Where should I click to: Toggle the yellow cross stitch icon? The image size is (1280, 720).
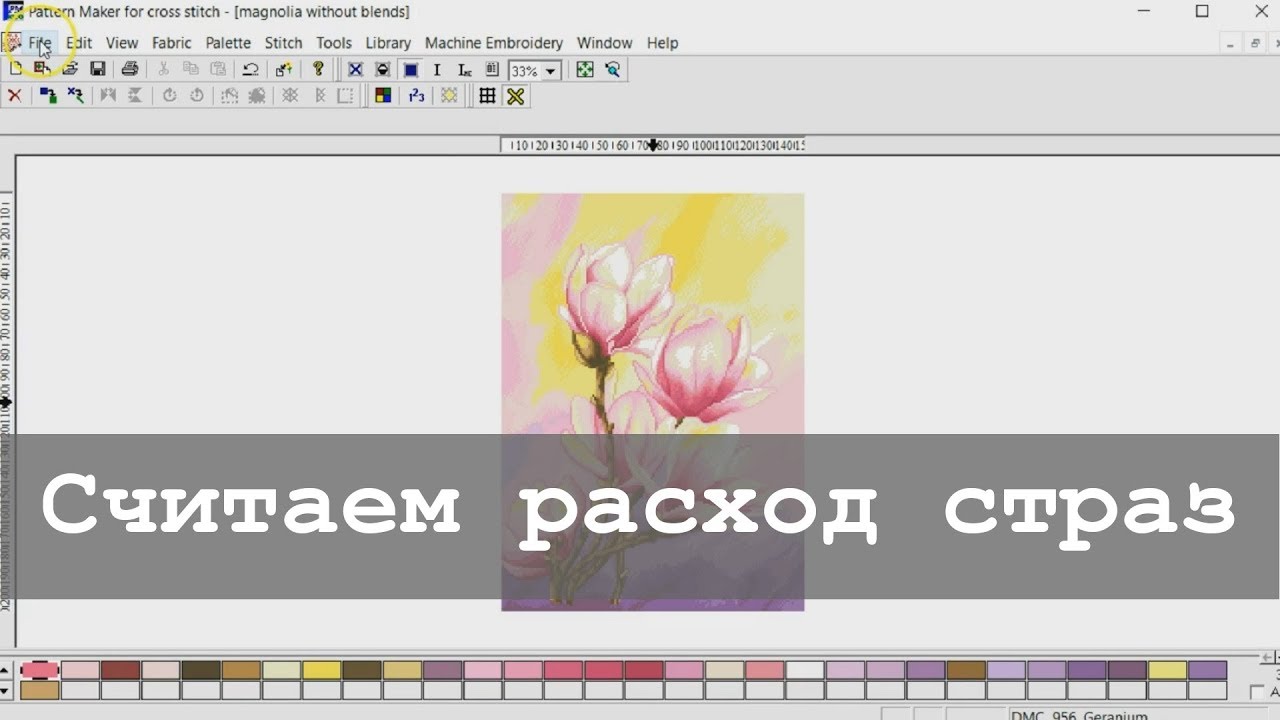point(516,96)
